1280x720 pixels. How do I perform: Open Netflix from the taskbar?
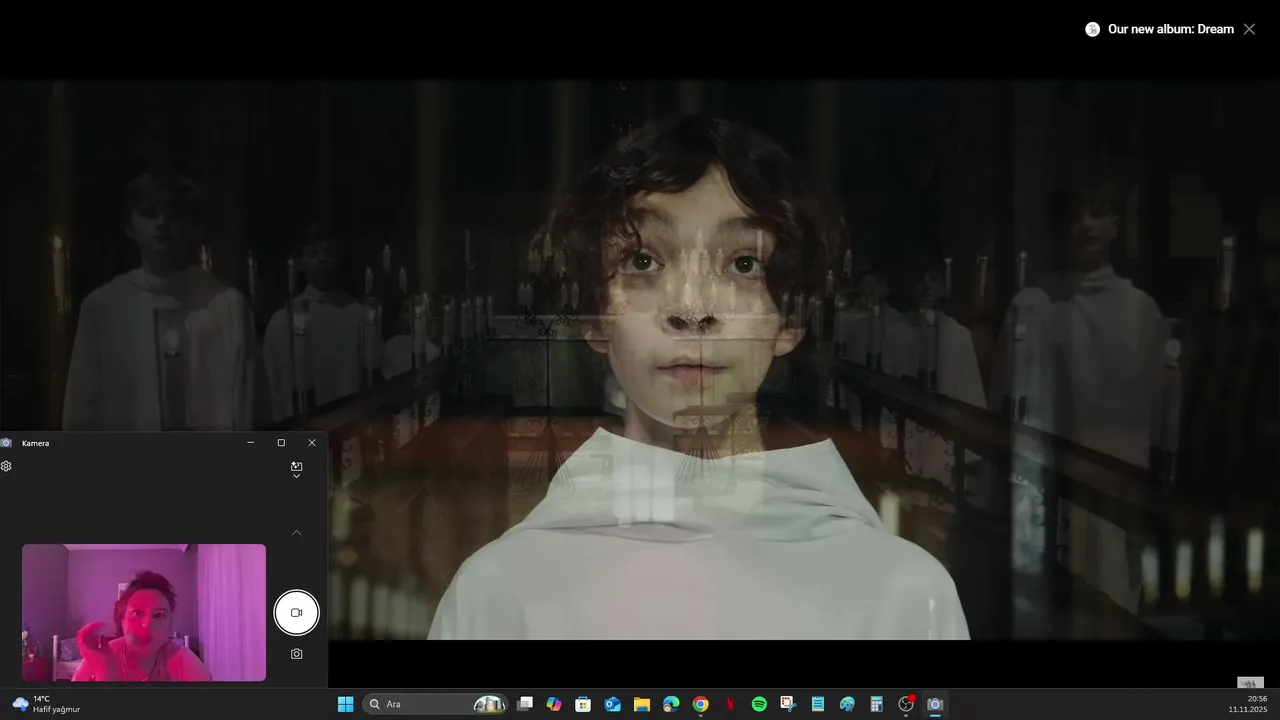click(730, 704)
